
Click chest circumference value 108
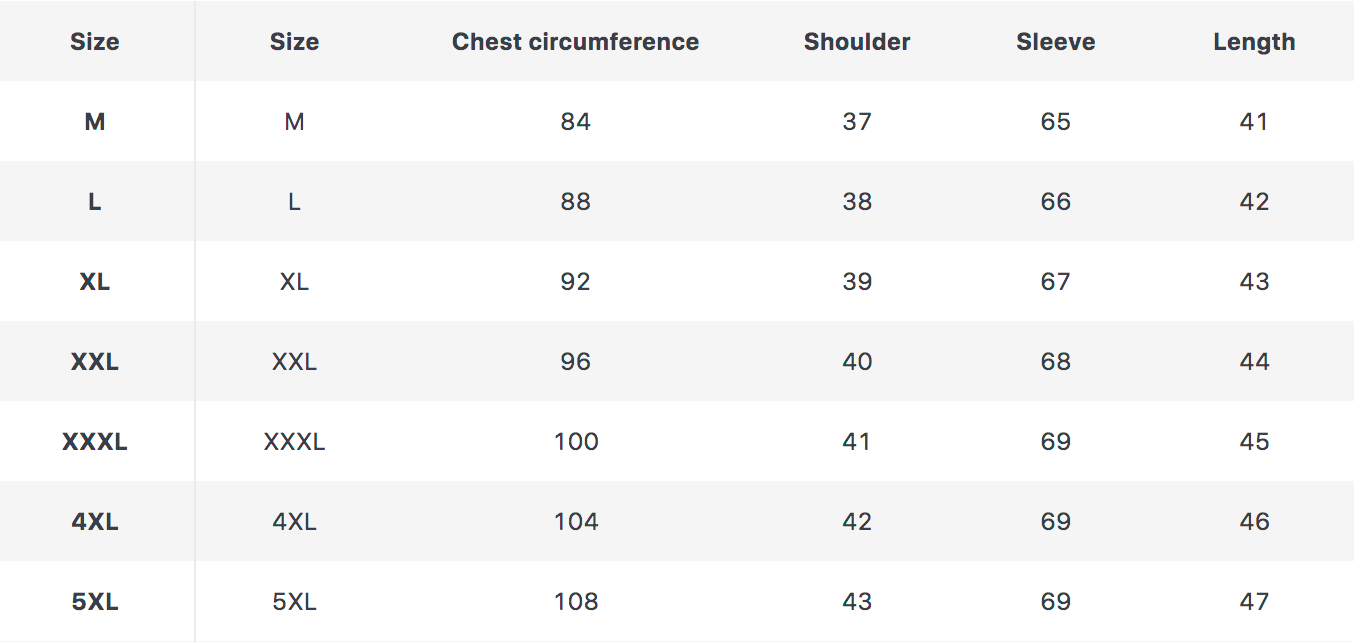click(x=576, y=602)
